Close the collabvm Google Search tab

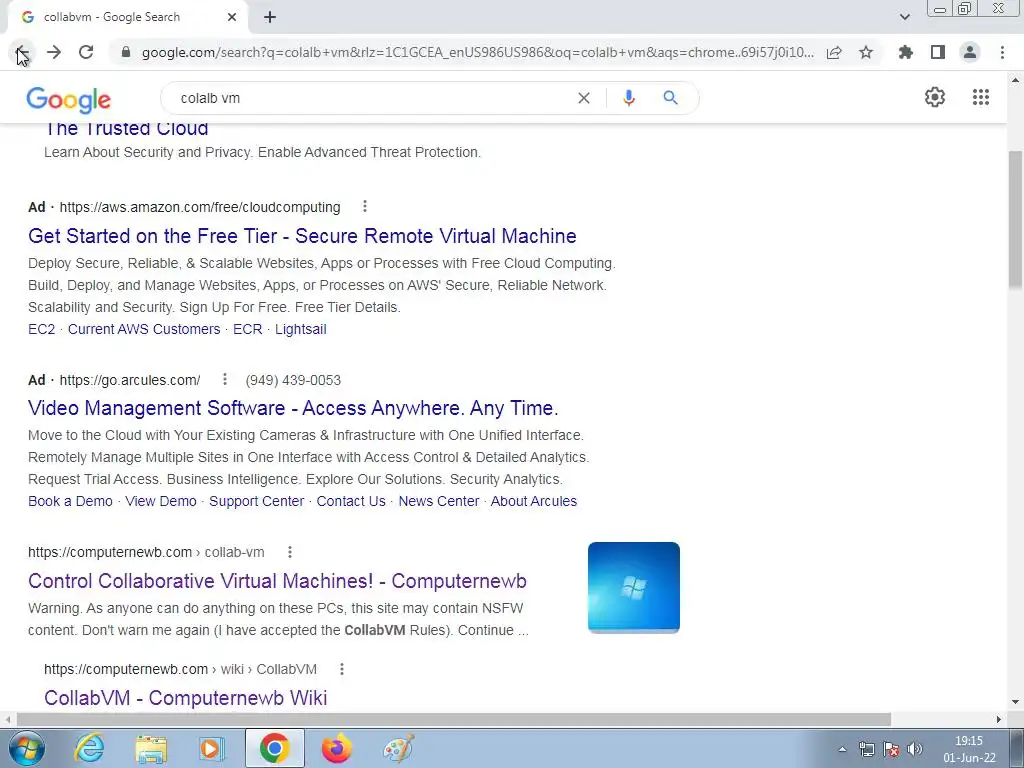232,17
